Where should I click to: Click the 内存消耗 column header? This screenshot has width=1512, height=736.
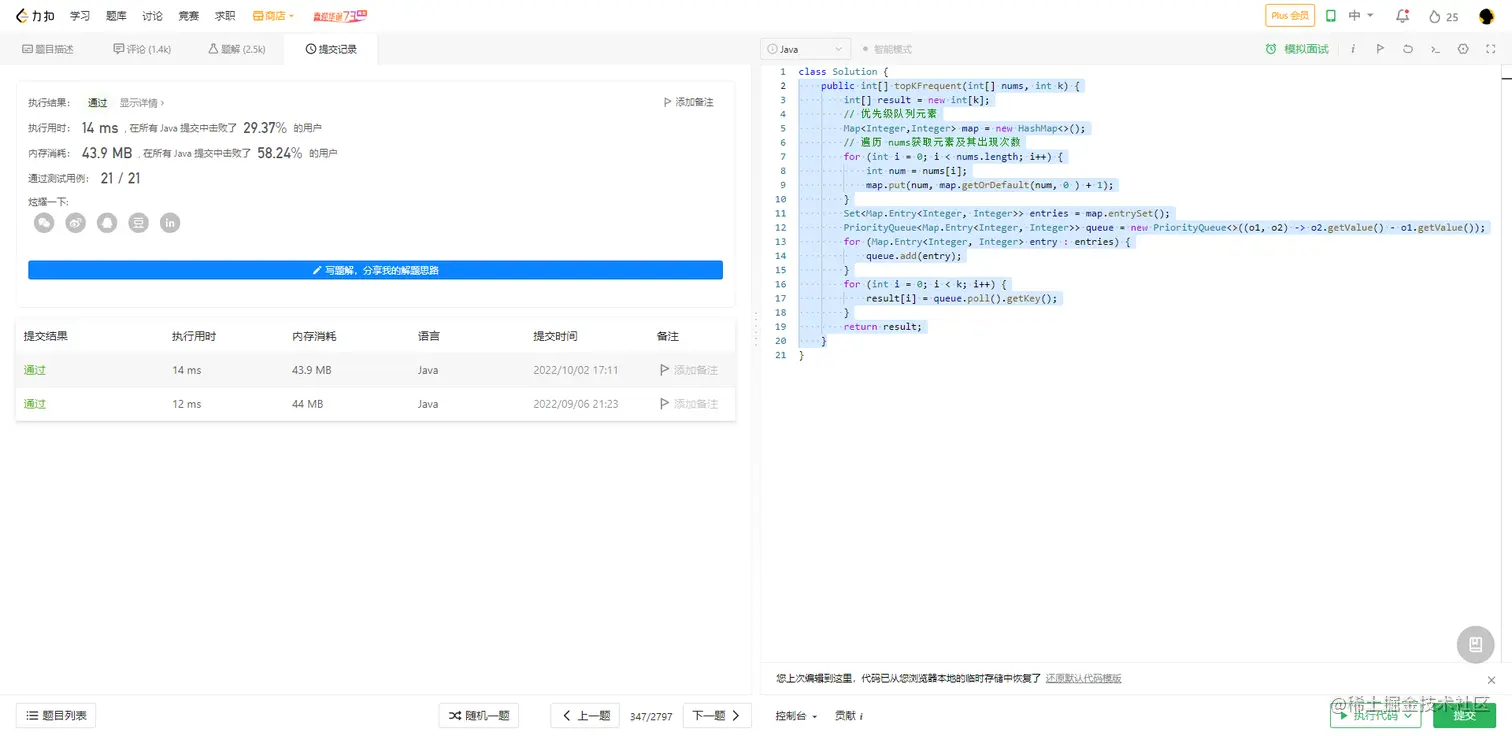point(314,336)
